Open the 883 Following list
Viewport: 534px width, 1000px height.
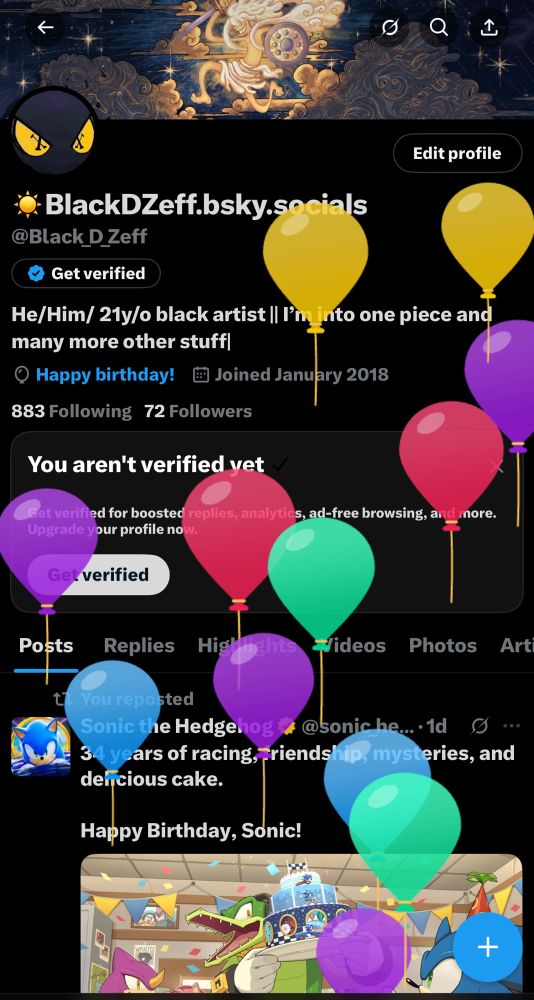(x=71, y=411)
